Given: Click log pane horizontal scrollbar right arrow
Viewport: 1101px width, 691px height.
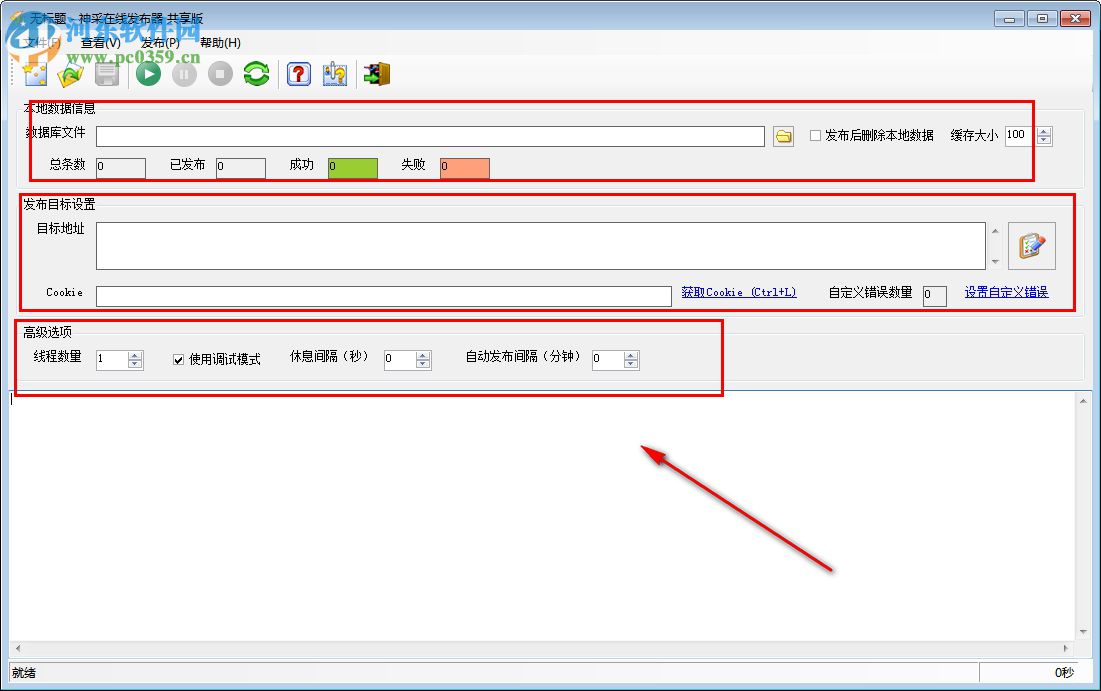Looking at the screenshot, I should pyautogui.click(x=1066, y=648).
